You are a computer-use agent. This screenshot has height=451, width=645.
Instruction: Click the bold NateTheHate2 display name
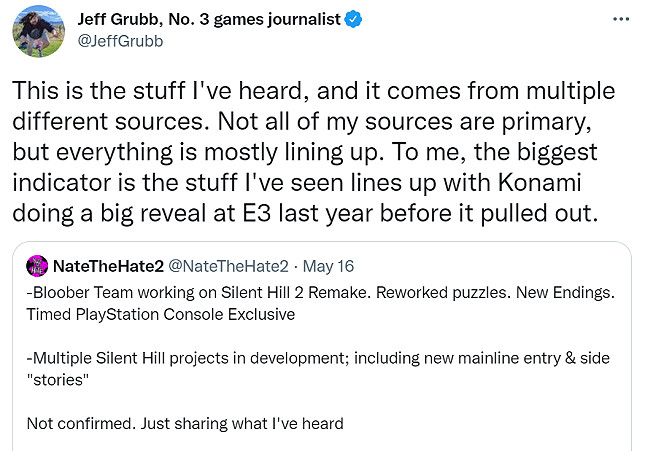pyautogui.click(x=111, y=267)
